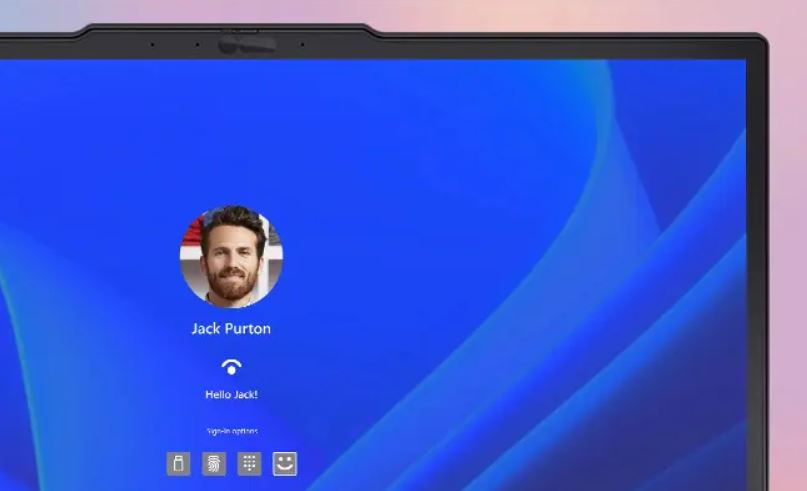Click the sensor dot just left of webcam

pyautogui.click(x=197, y=44)
